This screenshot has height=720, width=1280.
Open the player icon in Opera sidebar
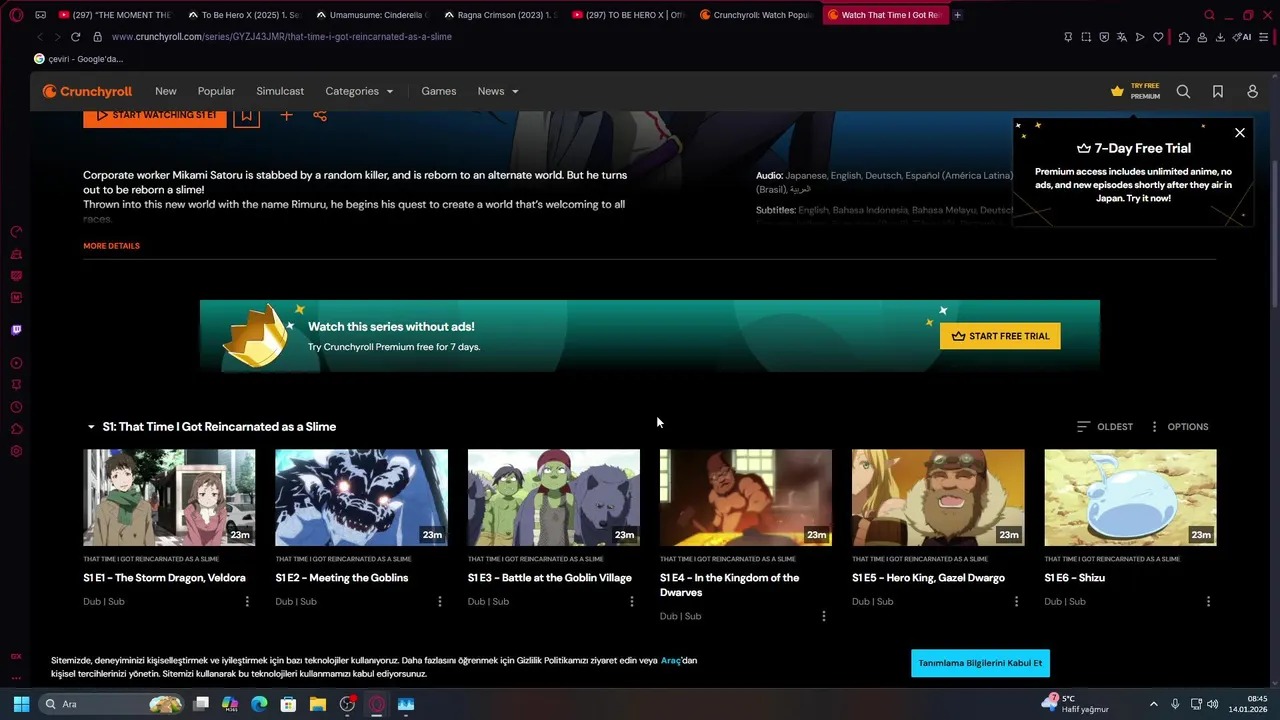16,363
